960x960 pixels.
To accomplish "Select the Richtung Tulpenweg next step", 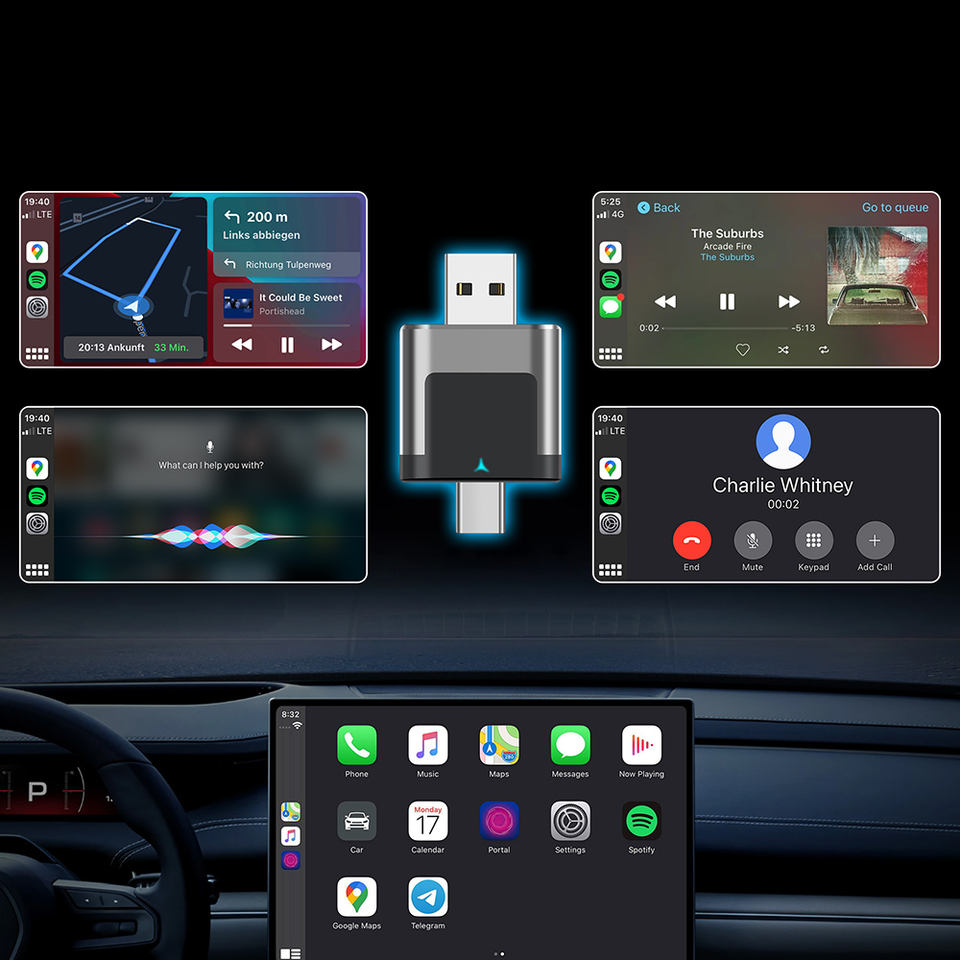I will click(x=287, y=264).
